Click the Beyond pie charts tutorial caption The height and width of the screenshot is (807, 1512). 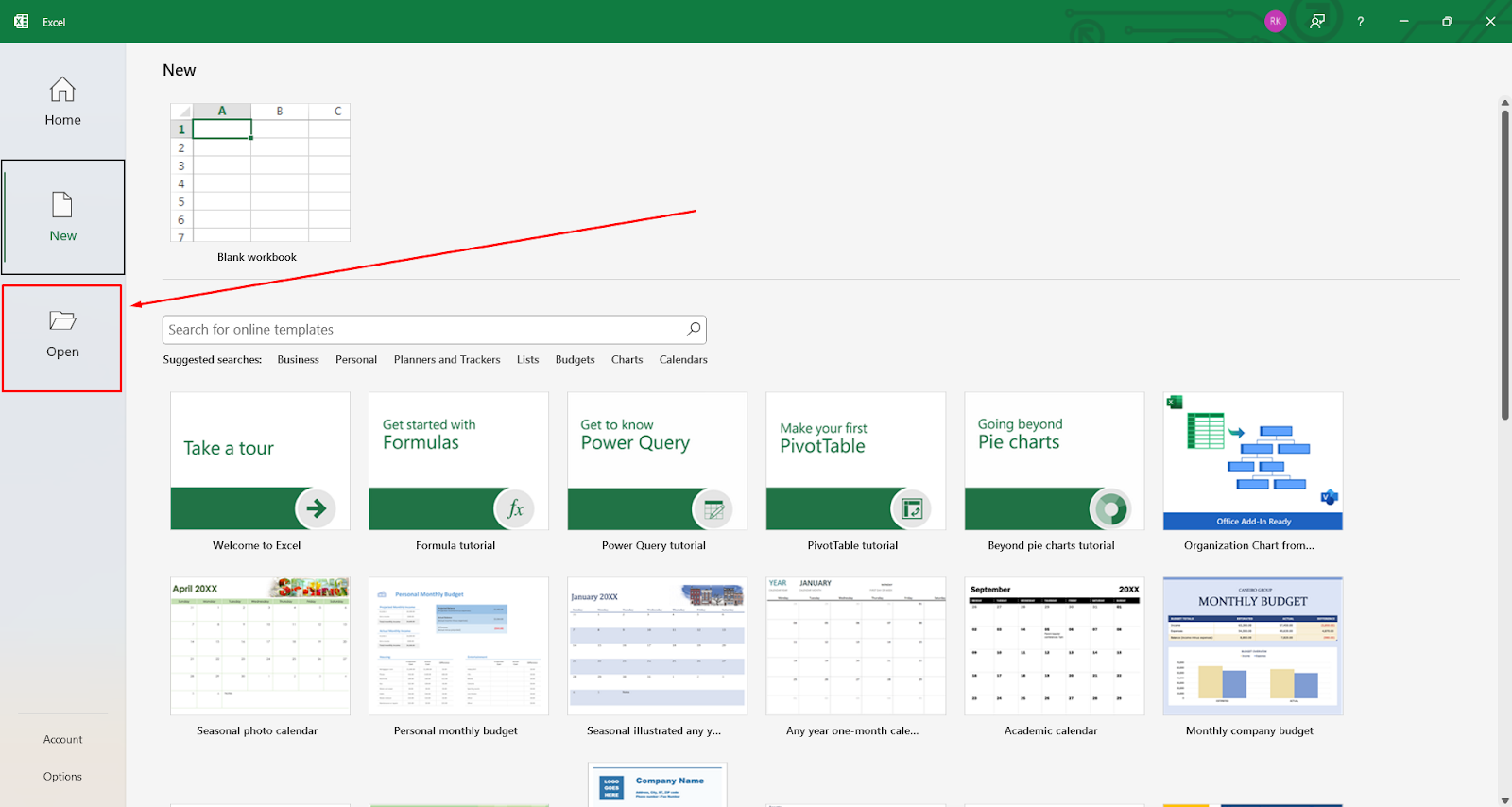[1051, 545]
